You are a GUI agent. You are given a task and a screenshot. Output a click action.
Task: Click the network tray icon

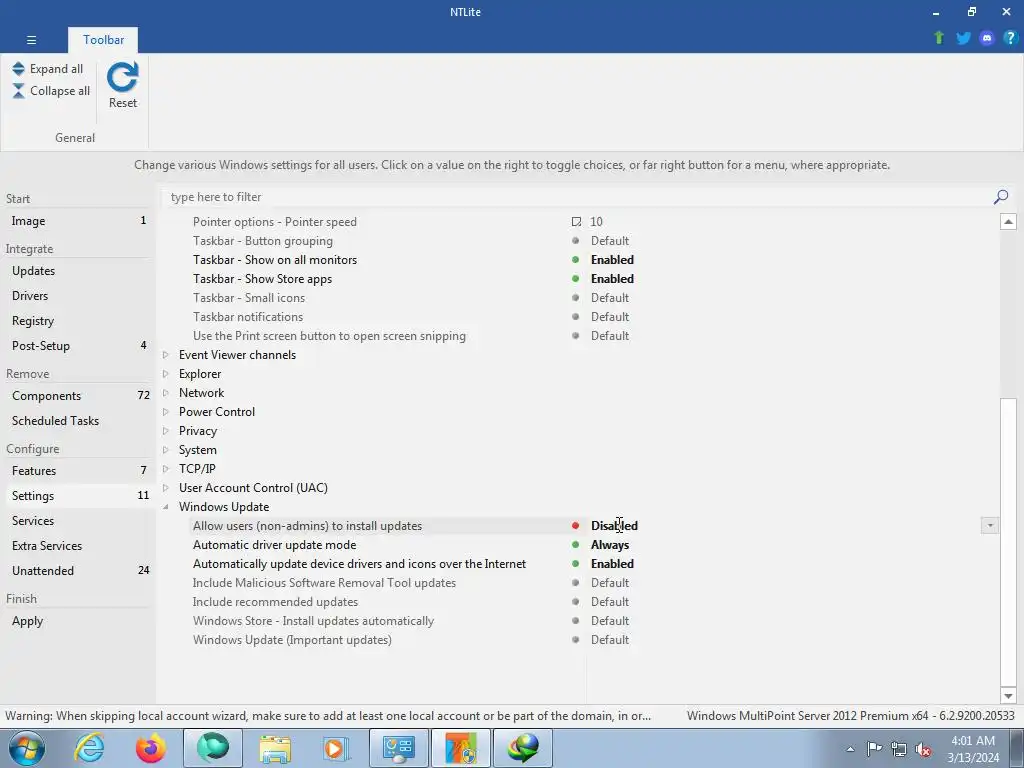coord(899,749)
